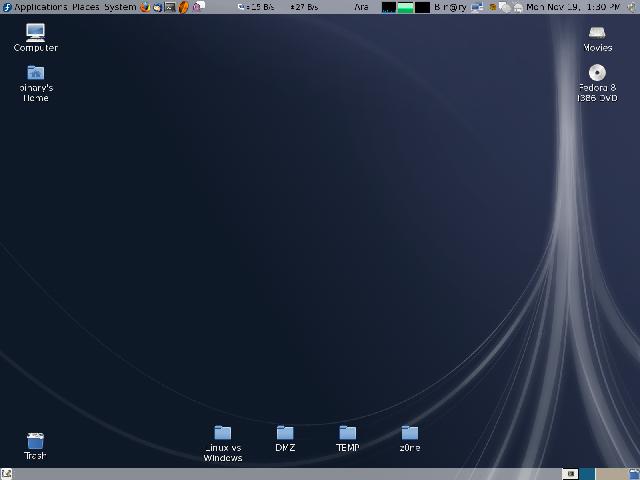Click the volume icon in the top panel

tap(503, 7)
